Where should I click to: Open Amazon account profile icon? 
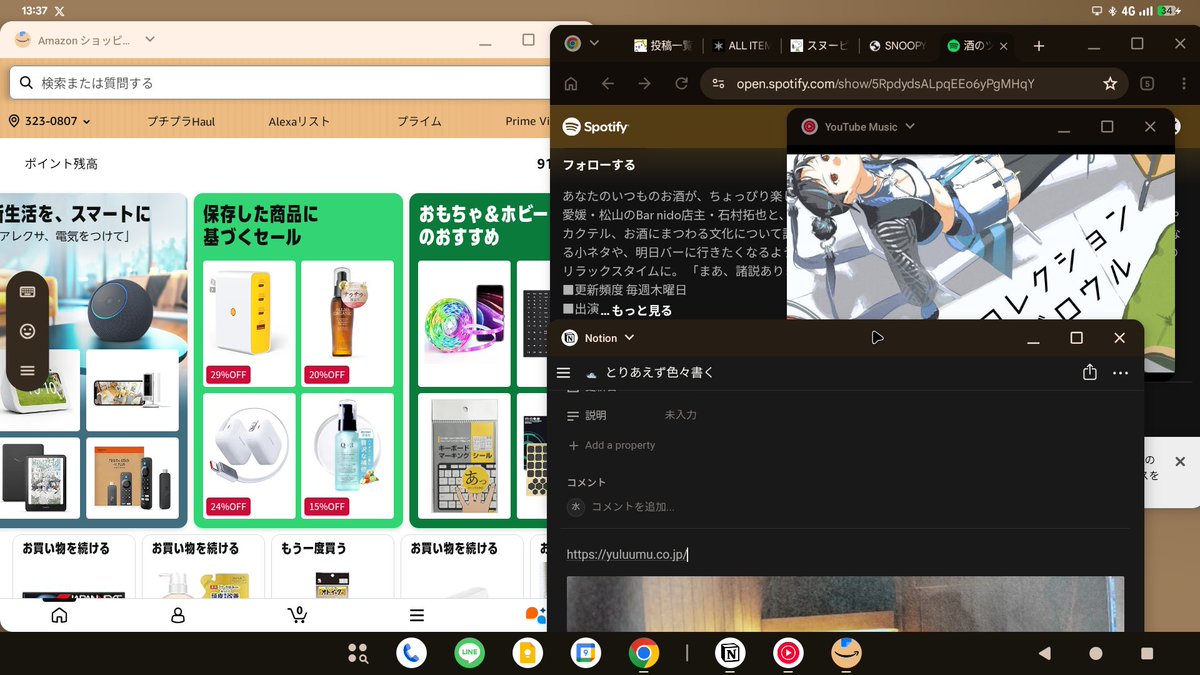[178, 615]
